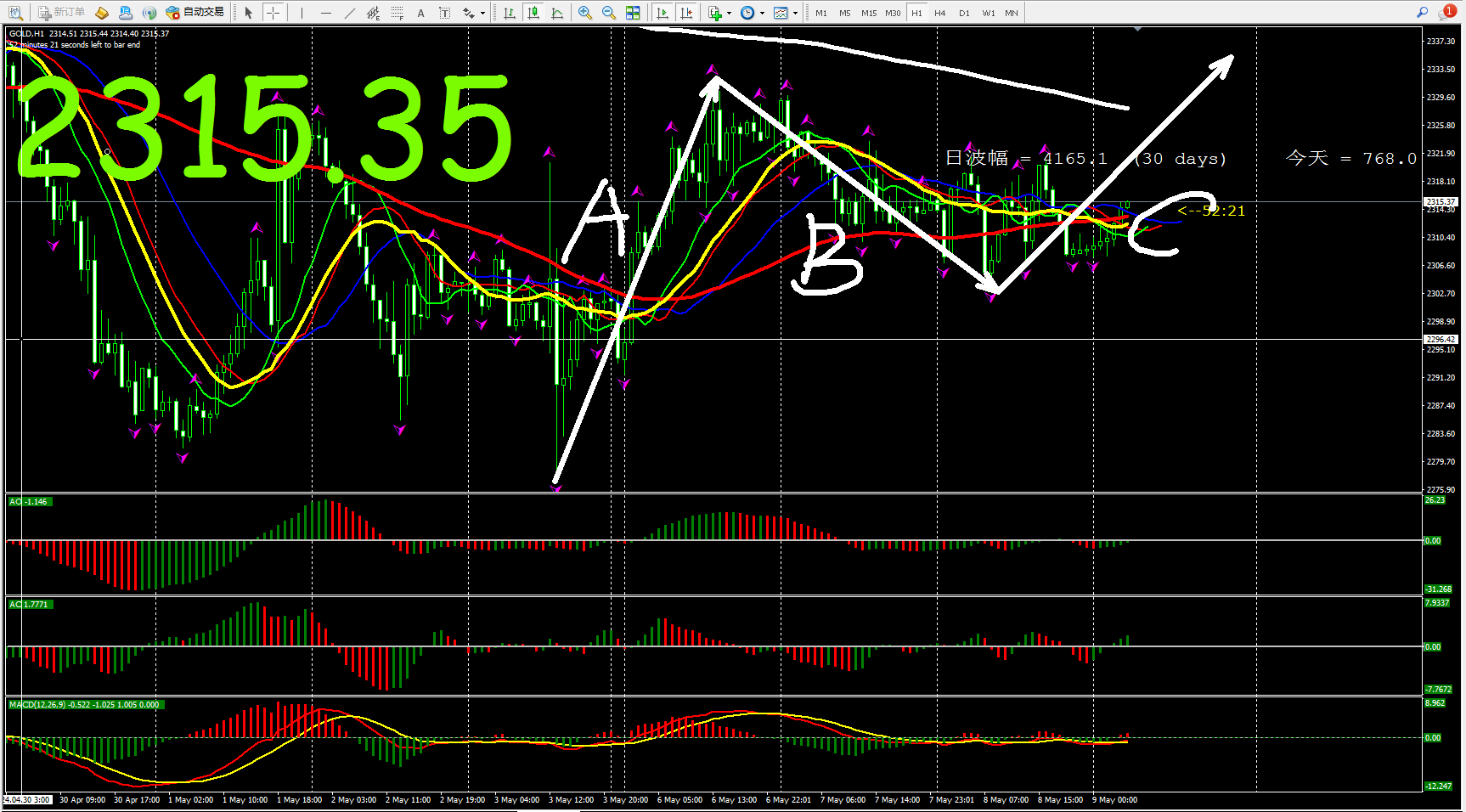Open the Templates dropdown arrow

point(795,14)
